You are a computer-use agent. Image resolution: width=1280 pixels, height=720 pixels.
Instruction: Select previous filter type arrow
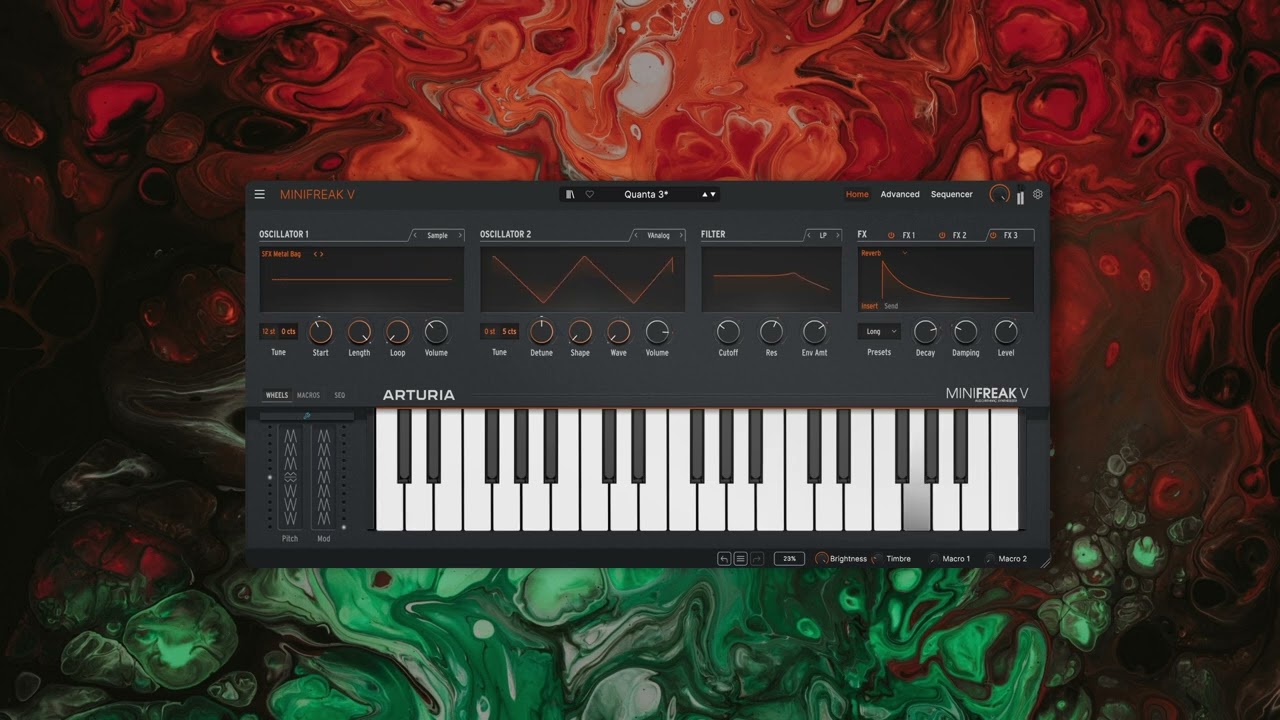pyautogui.click(x=810, y=236)
